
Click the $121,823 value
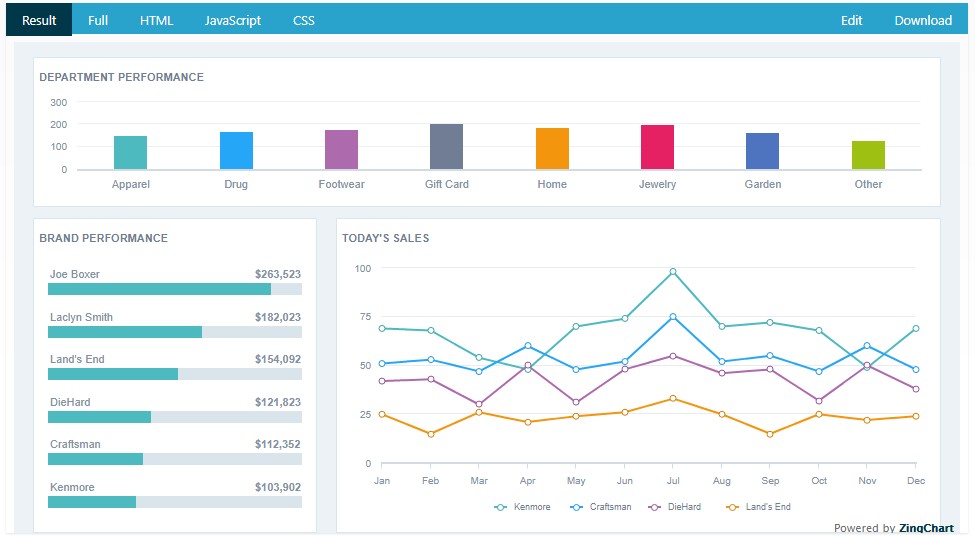pyautogui.click(x=277, y=402)
